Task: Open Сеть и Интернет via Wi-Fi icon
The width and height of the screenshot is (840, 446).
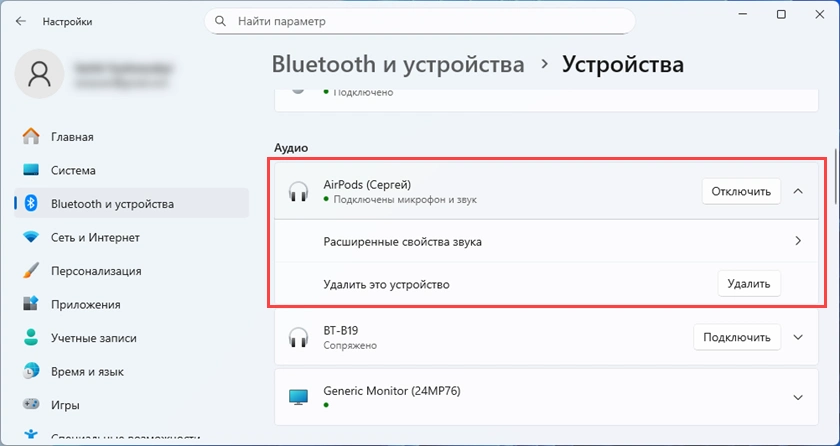Action: coord(31,238)
